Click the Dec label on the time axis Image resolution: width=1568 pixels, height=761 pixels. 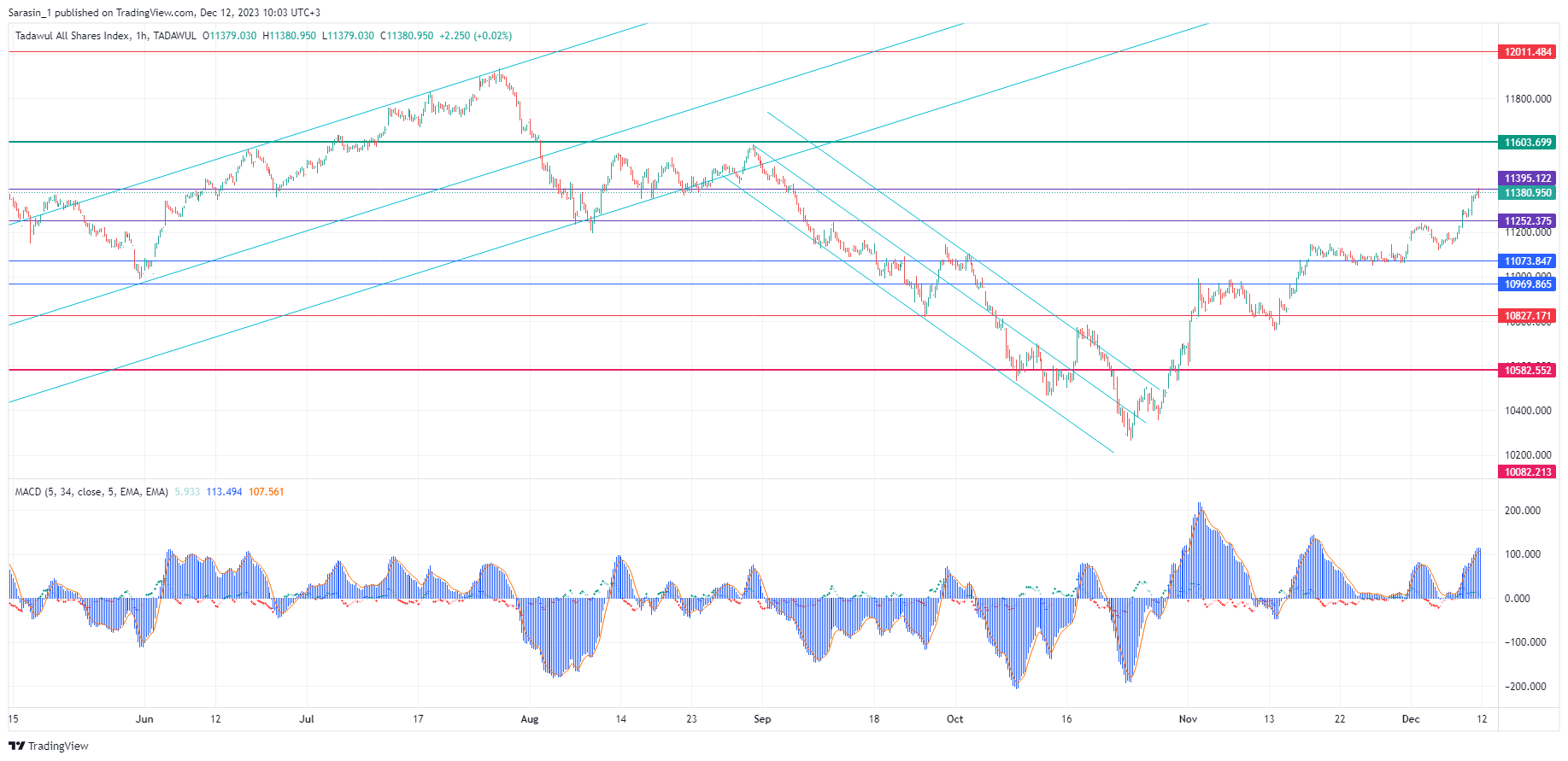[1411, 719]
